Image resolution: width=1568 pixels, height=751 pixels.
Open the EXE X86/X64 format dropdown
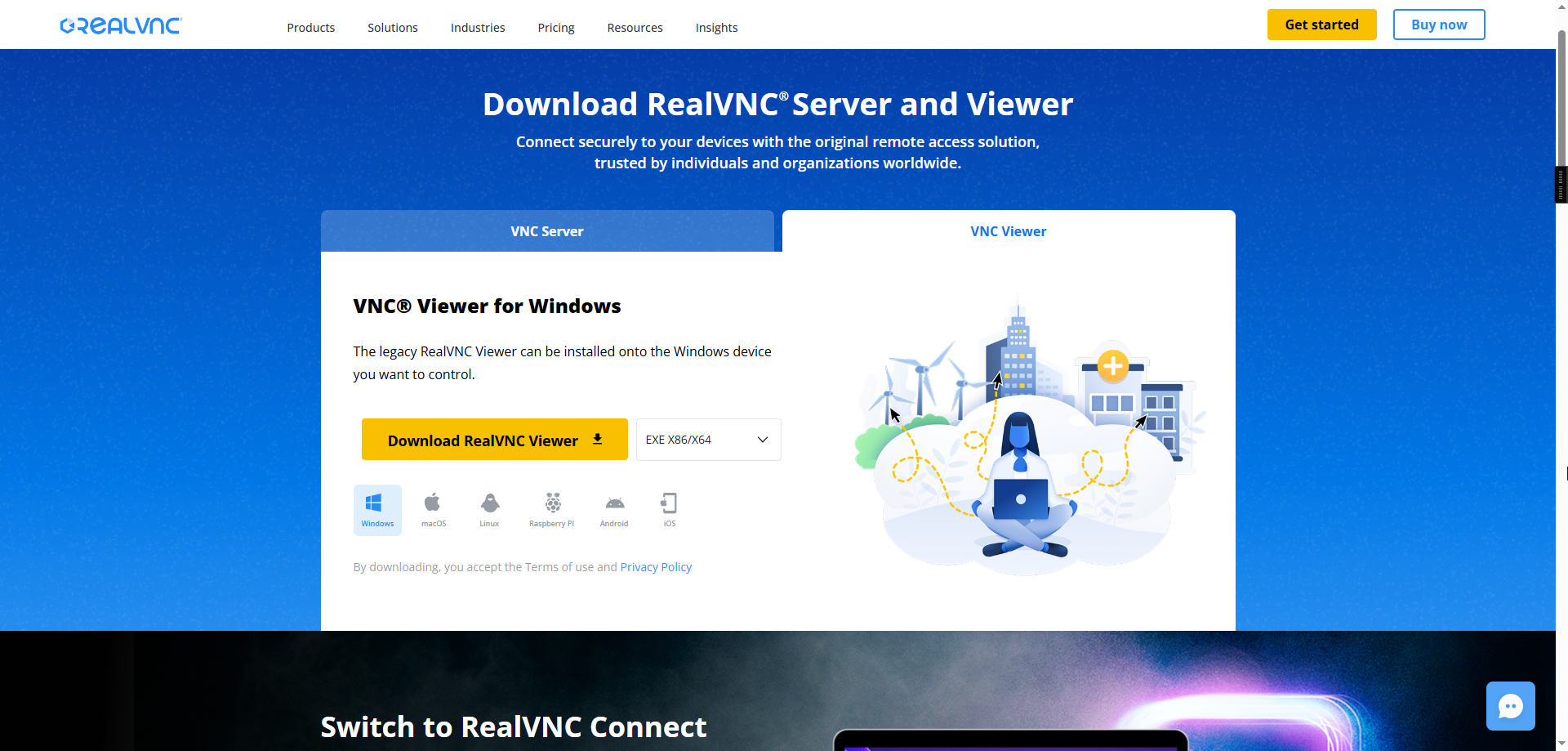708,440
